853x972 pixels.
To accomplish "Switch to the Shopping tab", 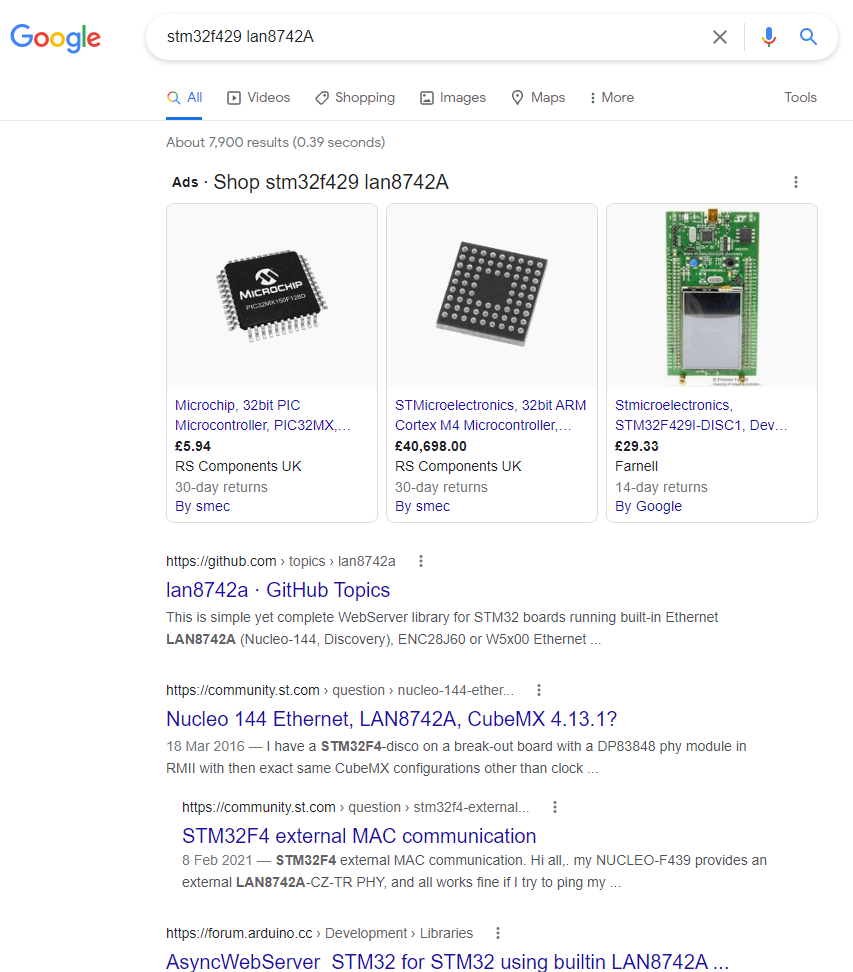I will (x=355, y=97).
